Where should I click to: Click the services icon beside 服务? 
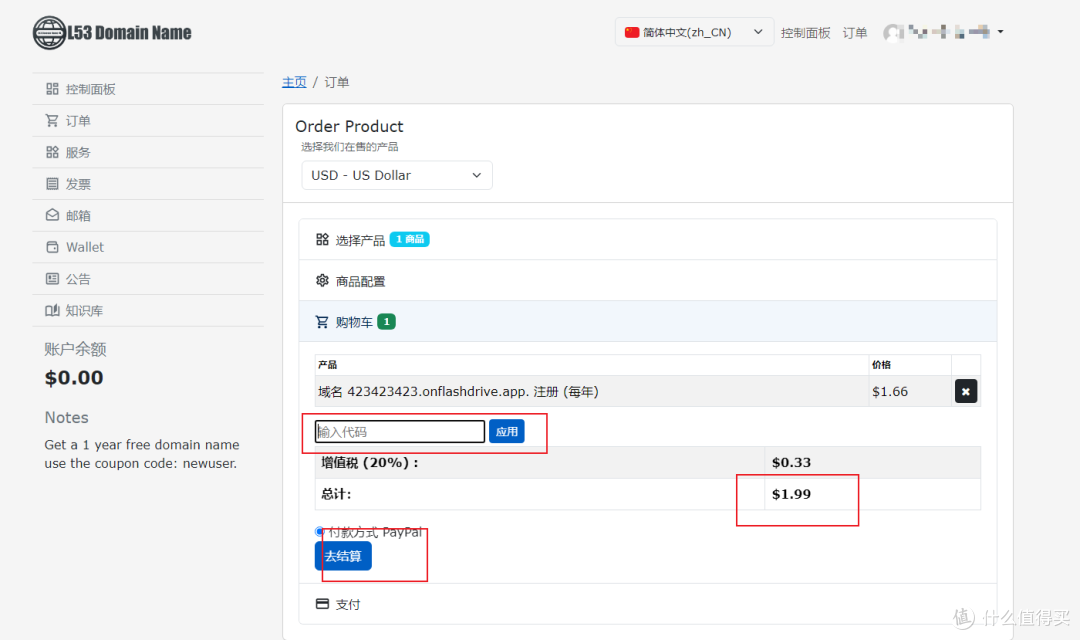52,152
